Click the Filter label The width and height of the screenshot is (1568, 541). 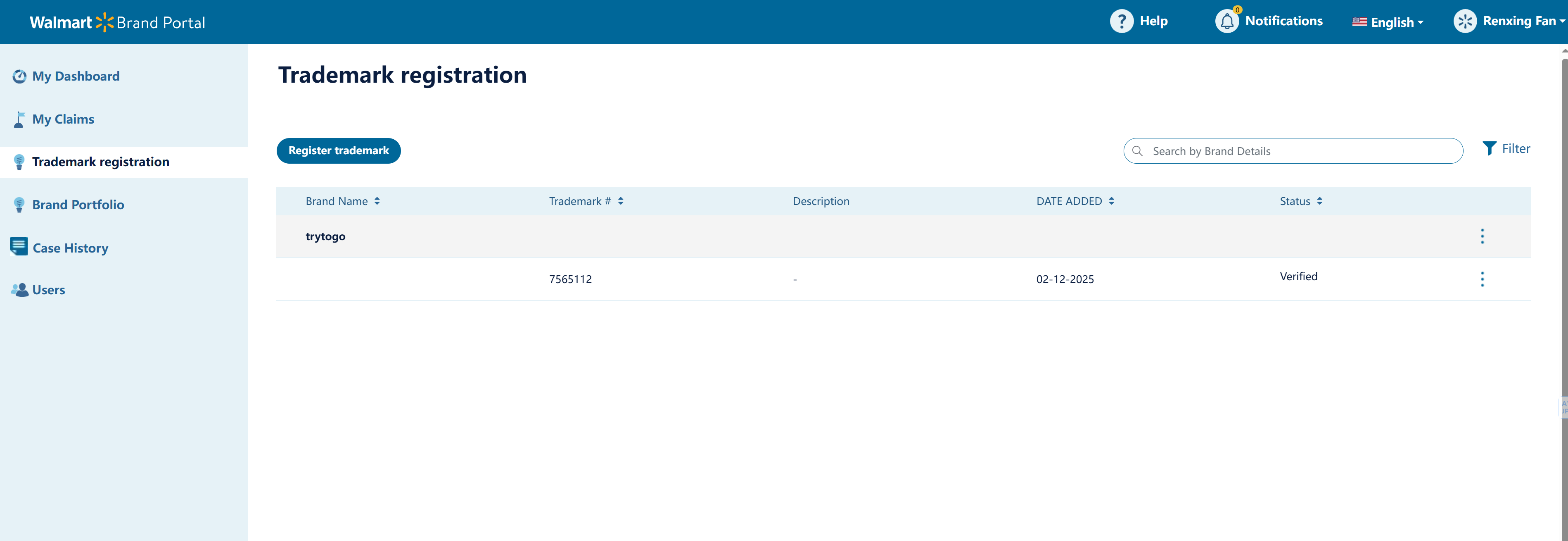point(1516,149)
